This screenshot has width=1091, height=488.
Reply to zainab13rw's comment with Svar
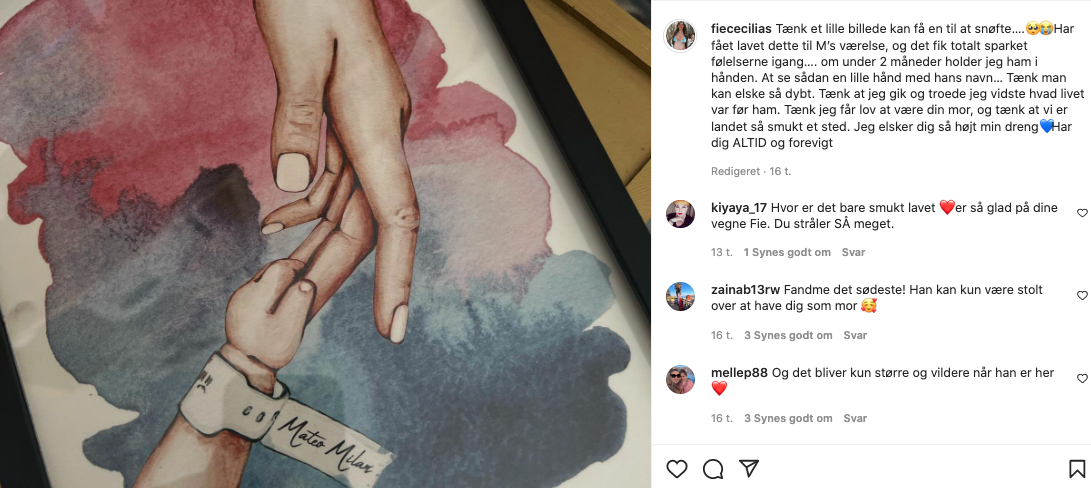point(855,336)
